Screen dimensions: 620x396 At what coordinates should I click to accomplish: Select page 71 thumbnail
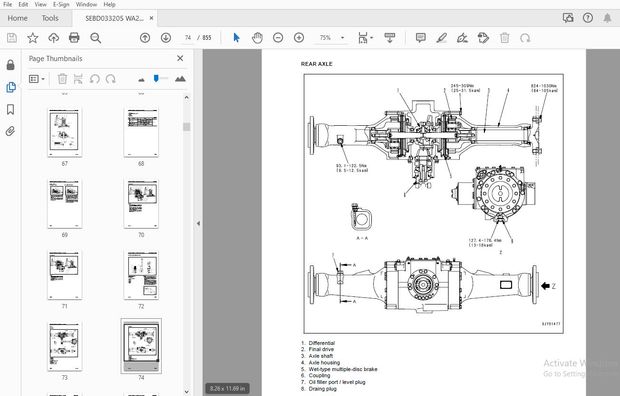[x=64, y=275]
